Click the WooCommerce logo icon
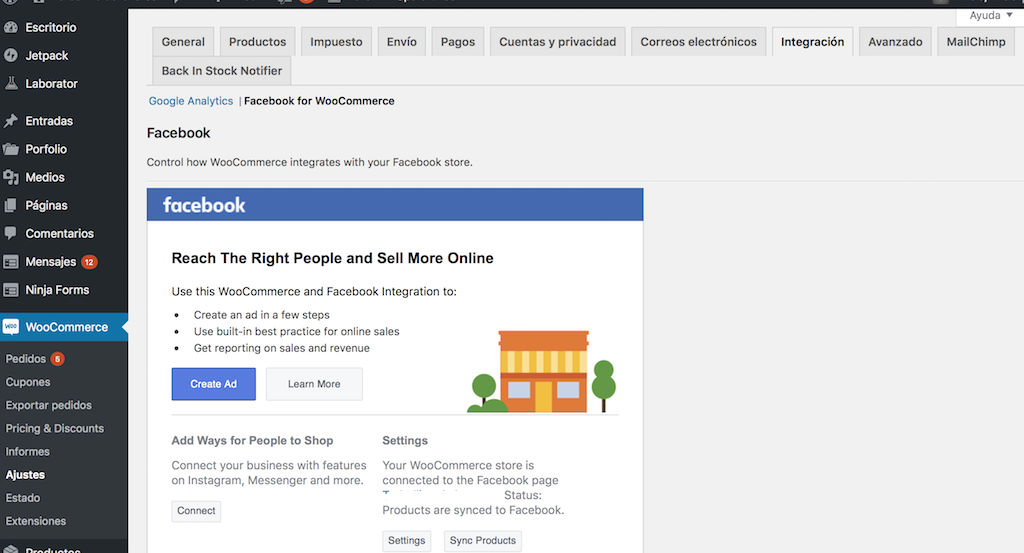This screenshot has width=1024, height=553. 10,327
